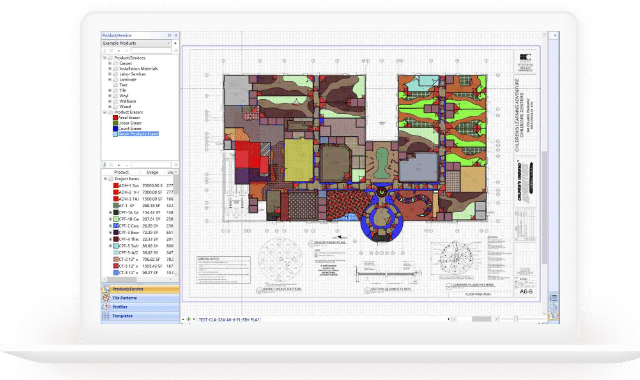
Task: Click the A6-6 sheet number label
Action: pyautogui.click(x=526, y=291)
